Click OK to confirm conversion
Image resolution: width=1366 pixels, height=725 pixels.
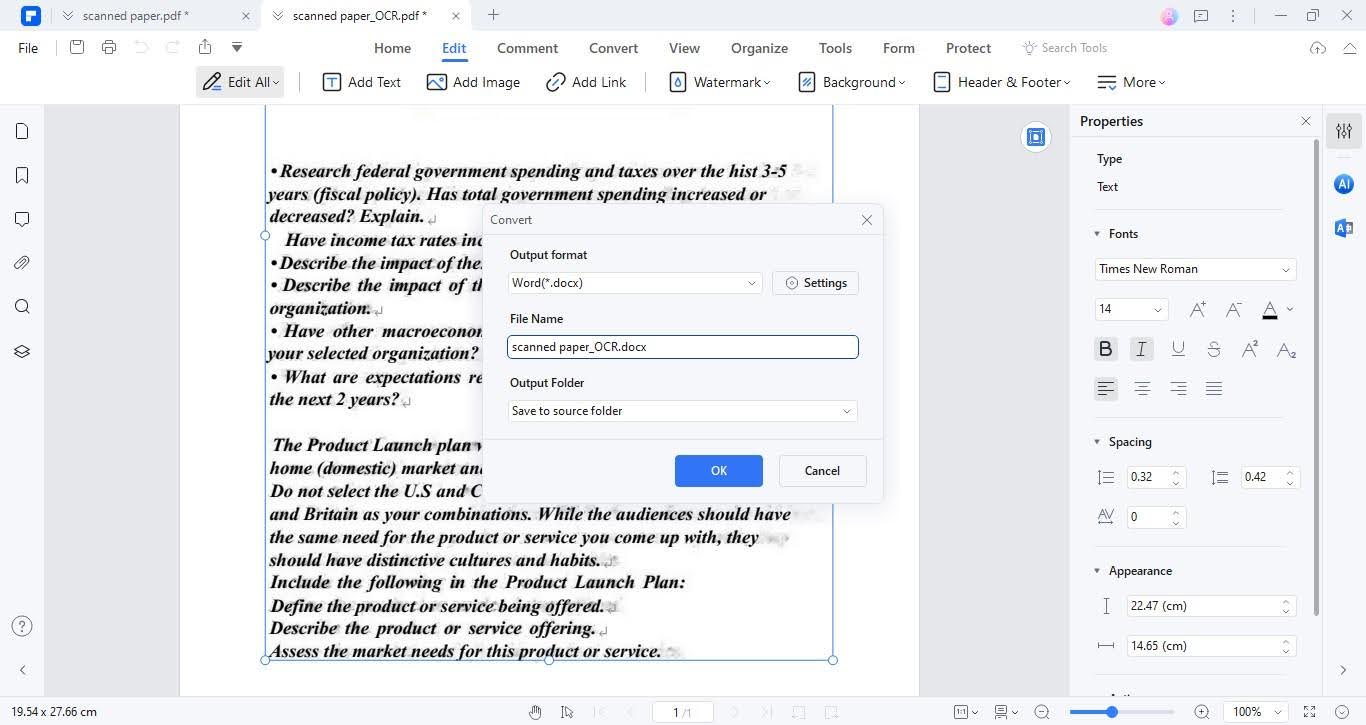(718, 470)
